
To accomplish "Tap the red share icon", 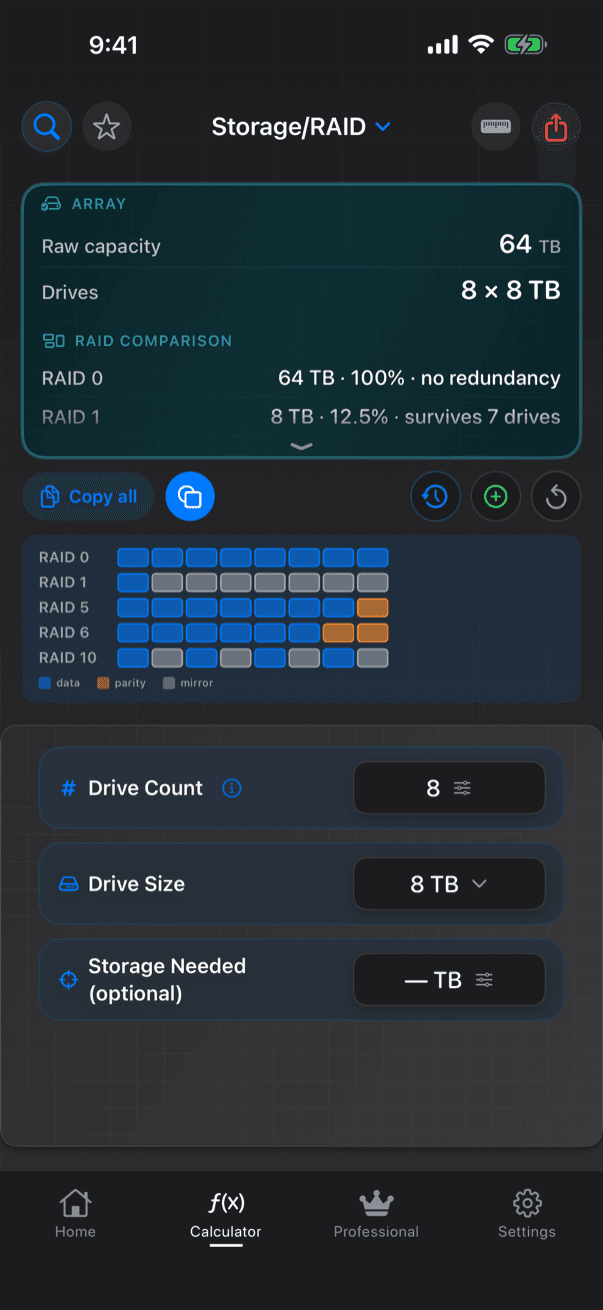I will click(556, 127).
